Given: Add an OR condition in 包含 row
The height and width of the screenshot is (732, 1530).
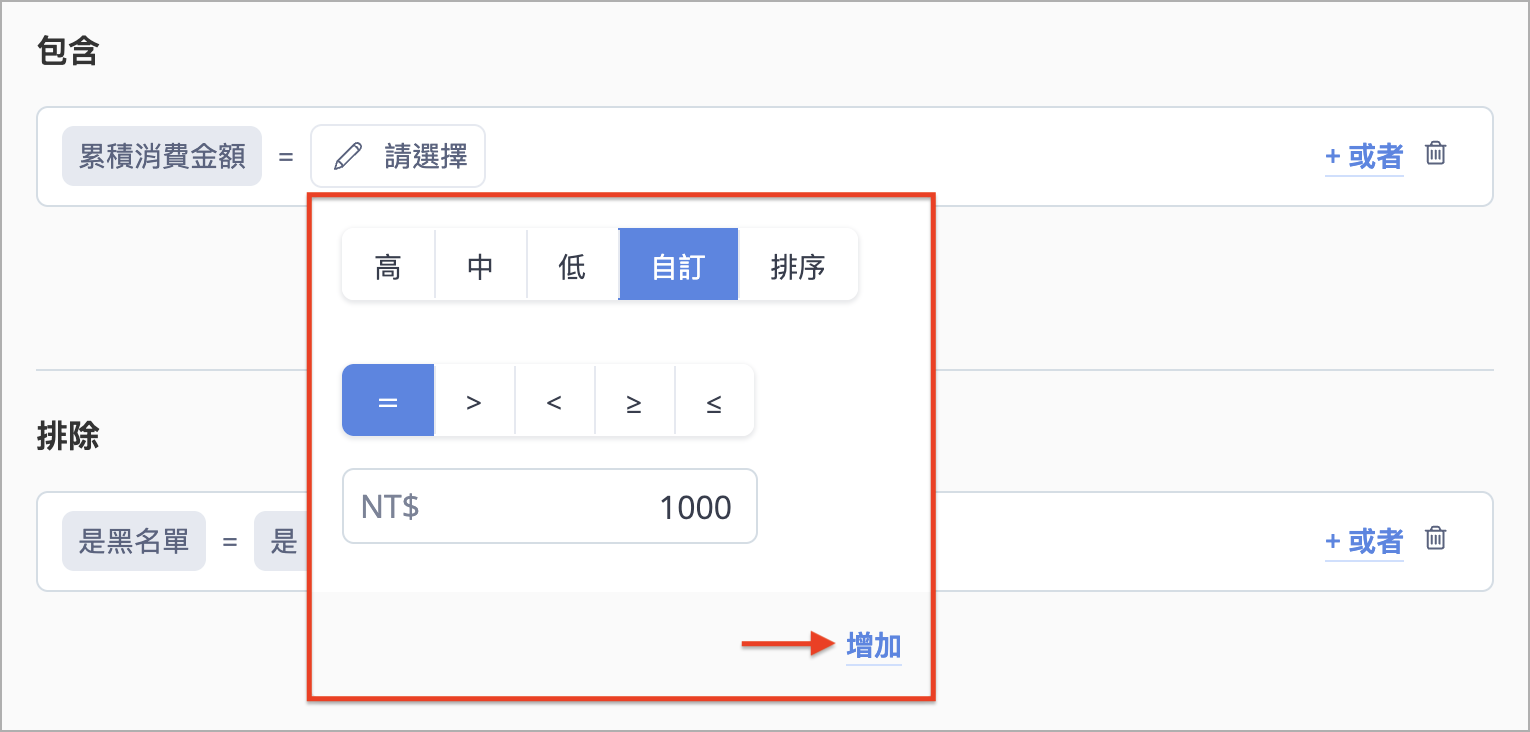Looking at the screenshot, I should point(1364,156).
